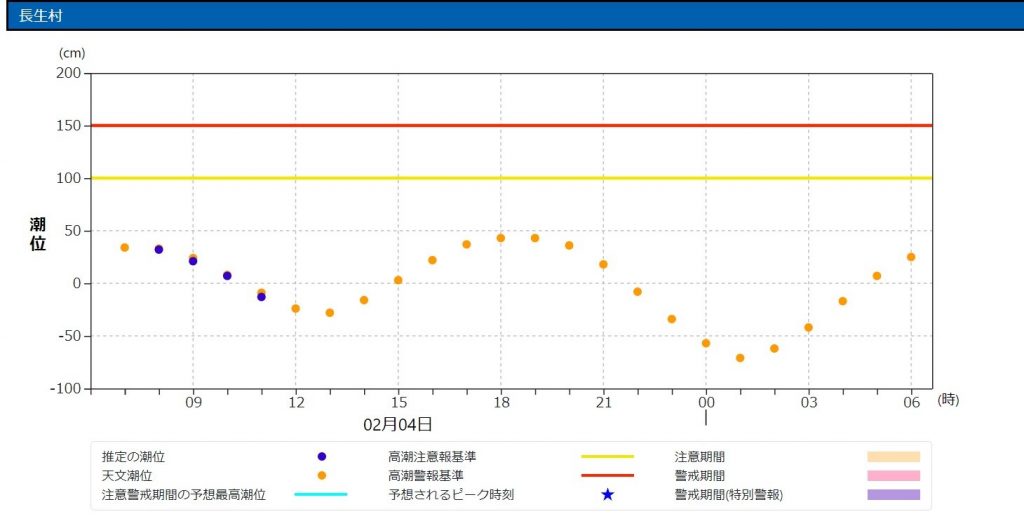Click the orange dot icon beside 天文潮位 legend
1024x528 pixels.
[x=321, y=475]
